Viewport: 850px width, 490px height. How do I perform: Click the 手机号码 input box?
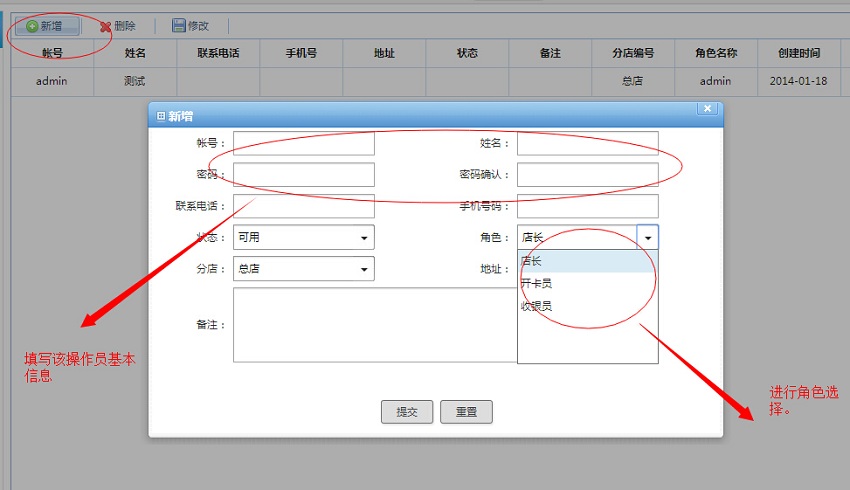point(587,206)
